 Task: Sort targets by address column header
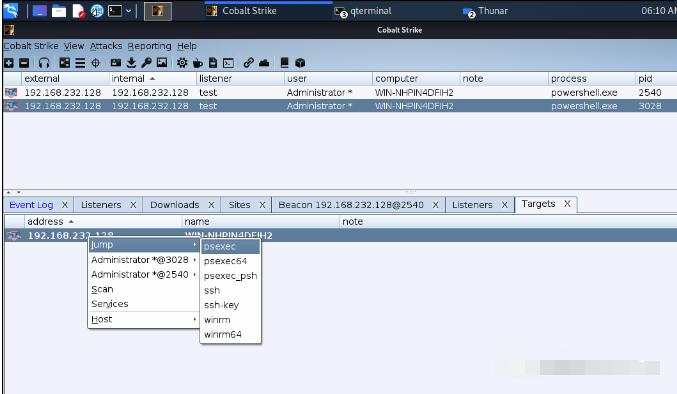[x=103, y=221]
